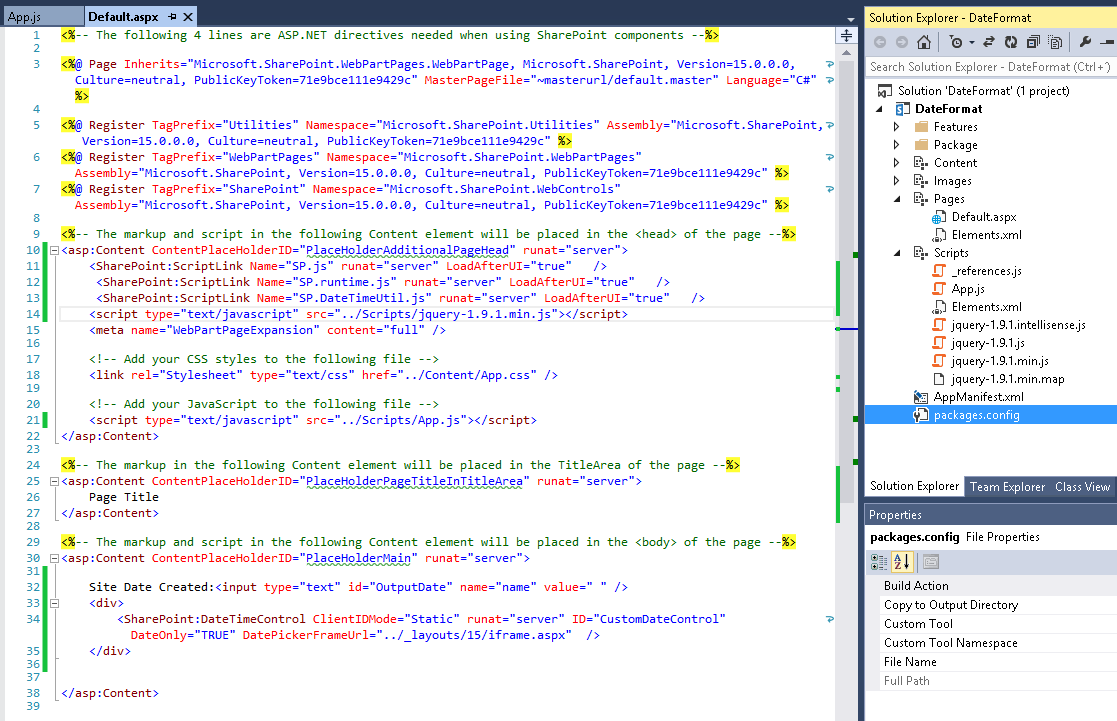Select App.js in Solution Explorer tree
Viewport: 1117px width, 721px height.
pyautogui.click(x=968, y=289)
